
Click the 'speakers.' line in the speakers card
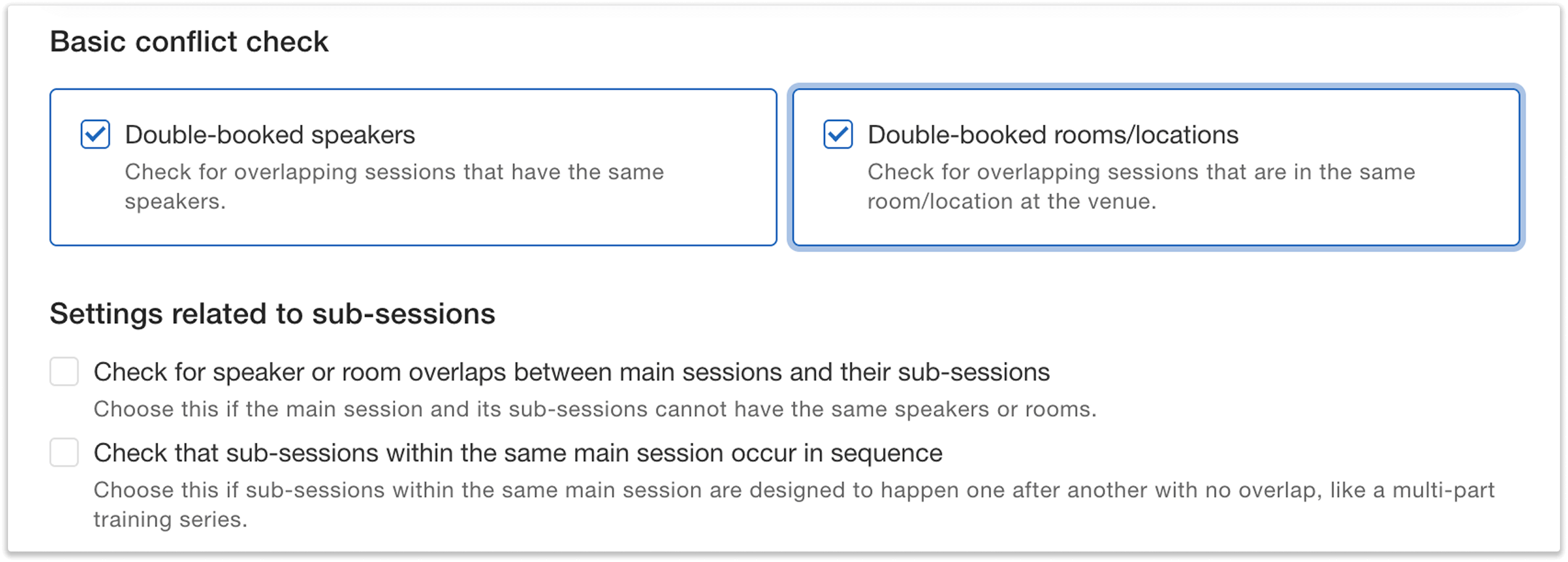[175, 201]
